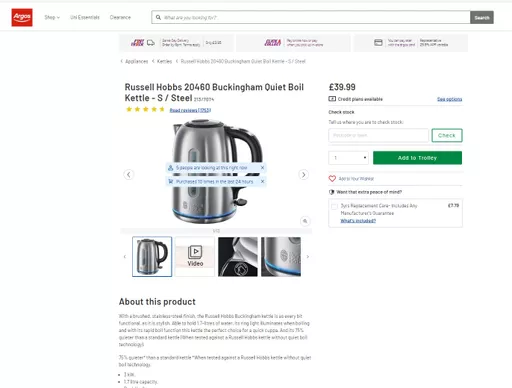Open the Clearance menu item
The image size is (512, 388).
120,17
